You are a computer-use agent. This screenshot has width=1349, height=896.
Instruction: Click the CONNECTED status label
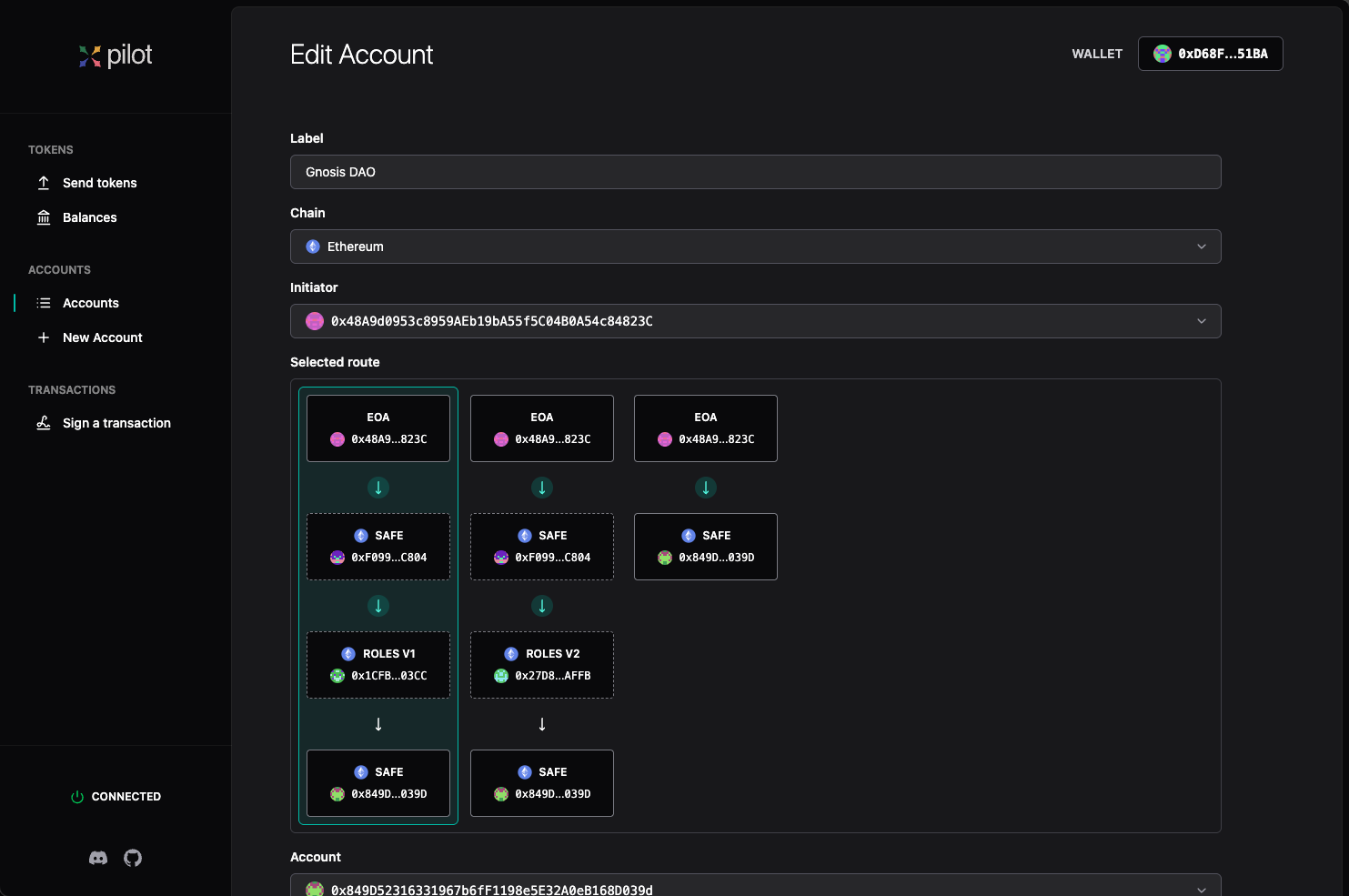tap(126, 797)
